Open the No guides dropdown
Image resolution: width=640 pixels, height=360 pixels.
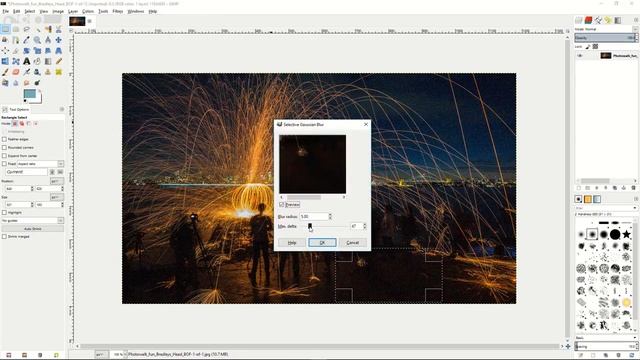pyautogui.click(x=32, y=220)
